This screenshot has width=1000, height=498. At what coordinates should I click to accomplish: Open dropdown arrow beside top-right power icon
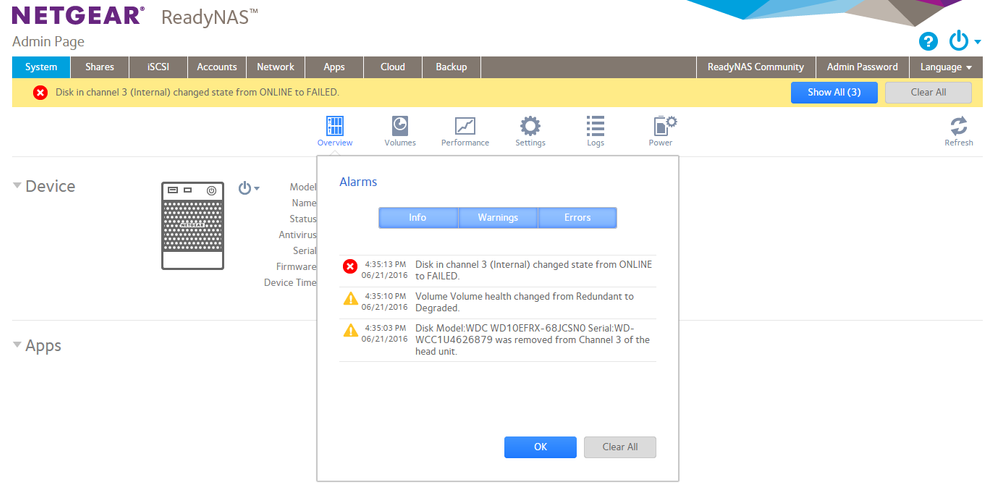tap(978, 43)
